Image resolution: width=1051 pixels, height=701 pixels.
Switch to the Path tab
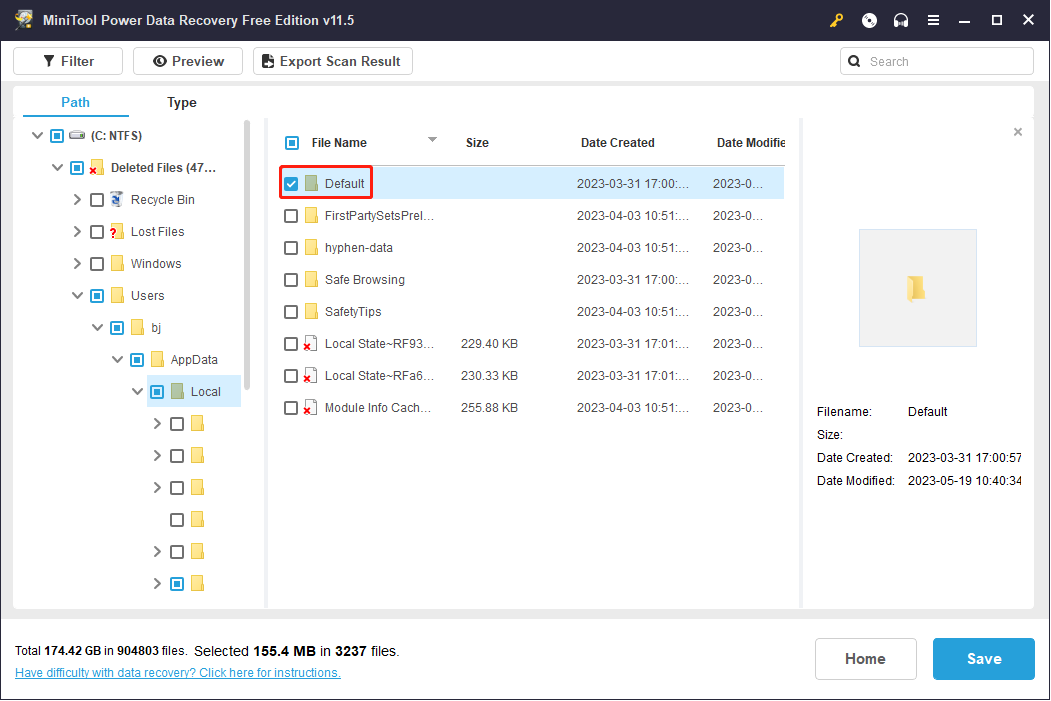tap(75, 102)
